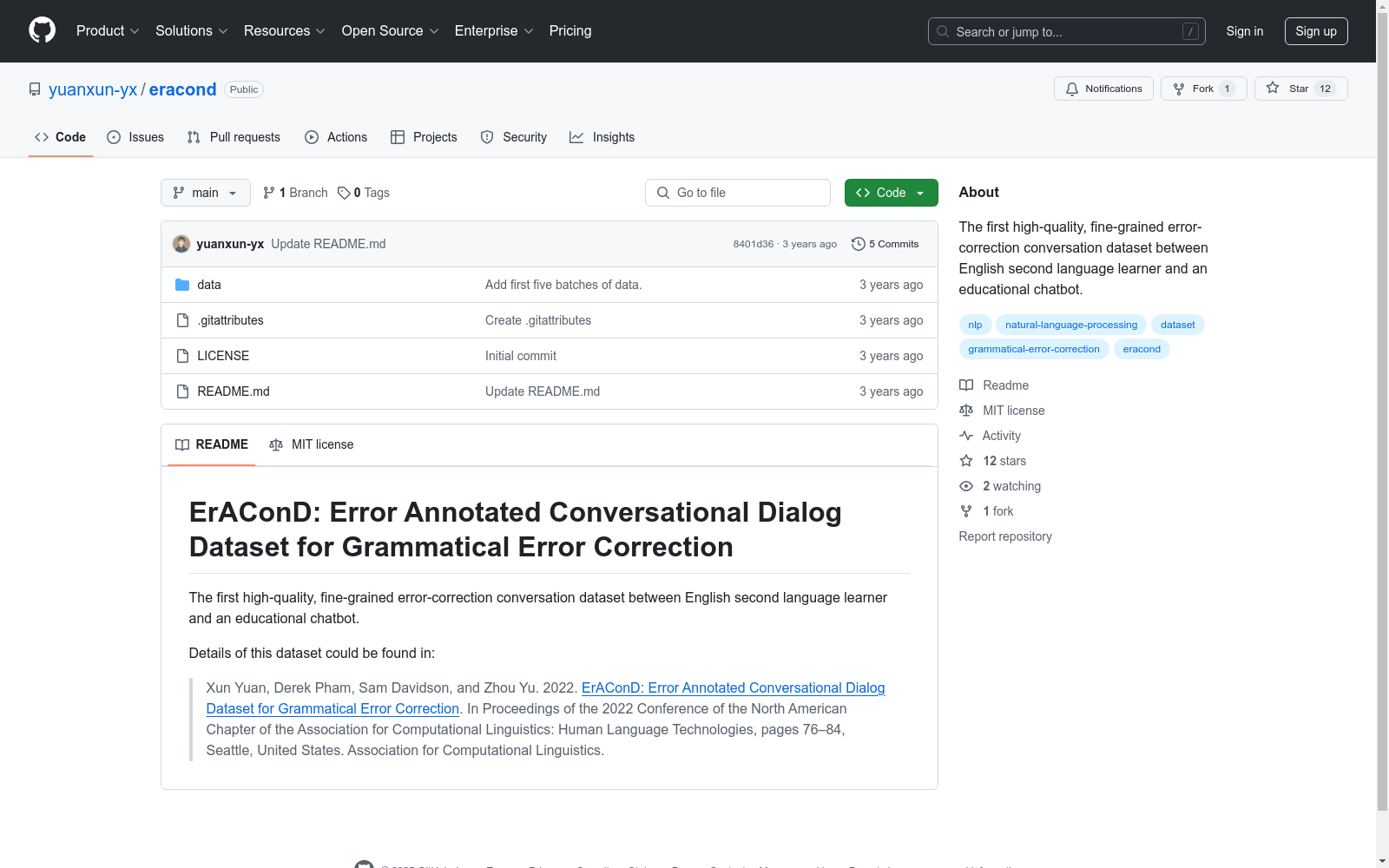Screen dimensions: 1389x868
Task: Click the Sign in link
Action: (x=1245, y=31)
